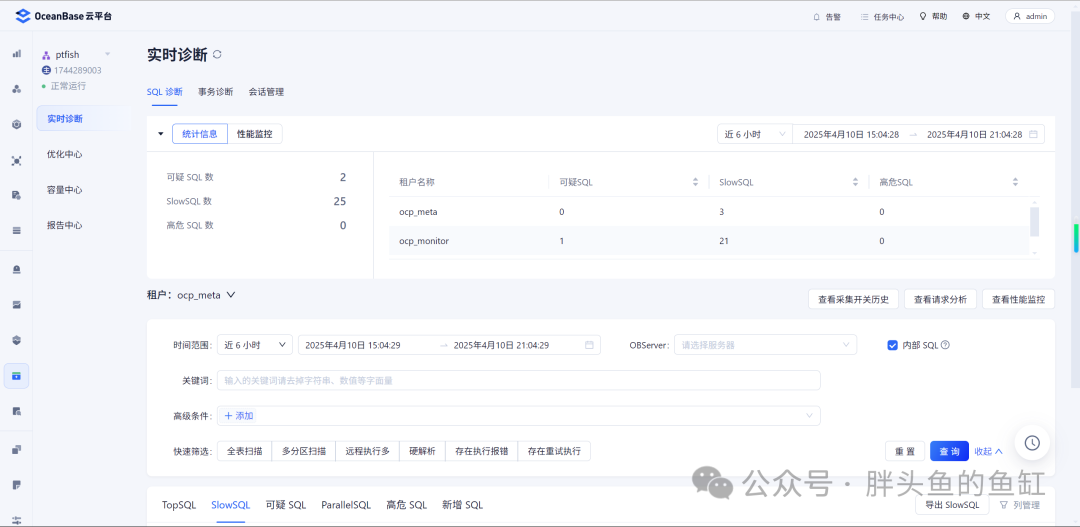Select the 性能监控 view toggle
This screenshot has height=527, width=1080.
255,134
